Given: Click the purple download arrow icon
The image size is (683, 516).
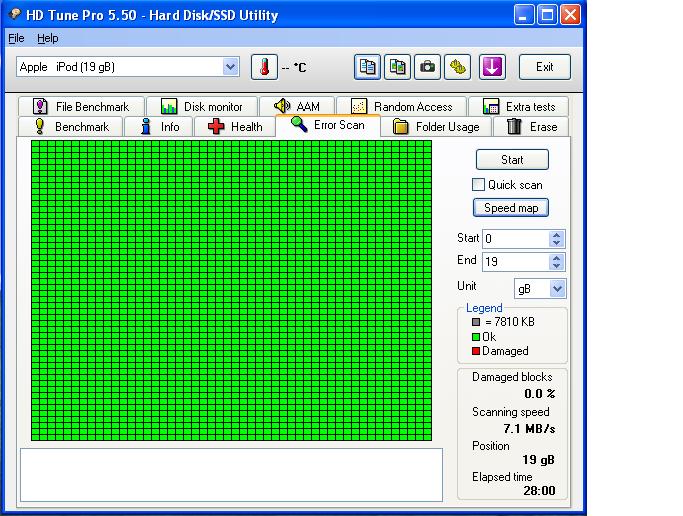Looking at the screenshot, I should coord(492,67).
